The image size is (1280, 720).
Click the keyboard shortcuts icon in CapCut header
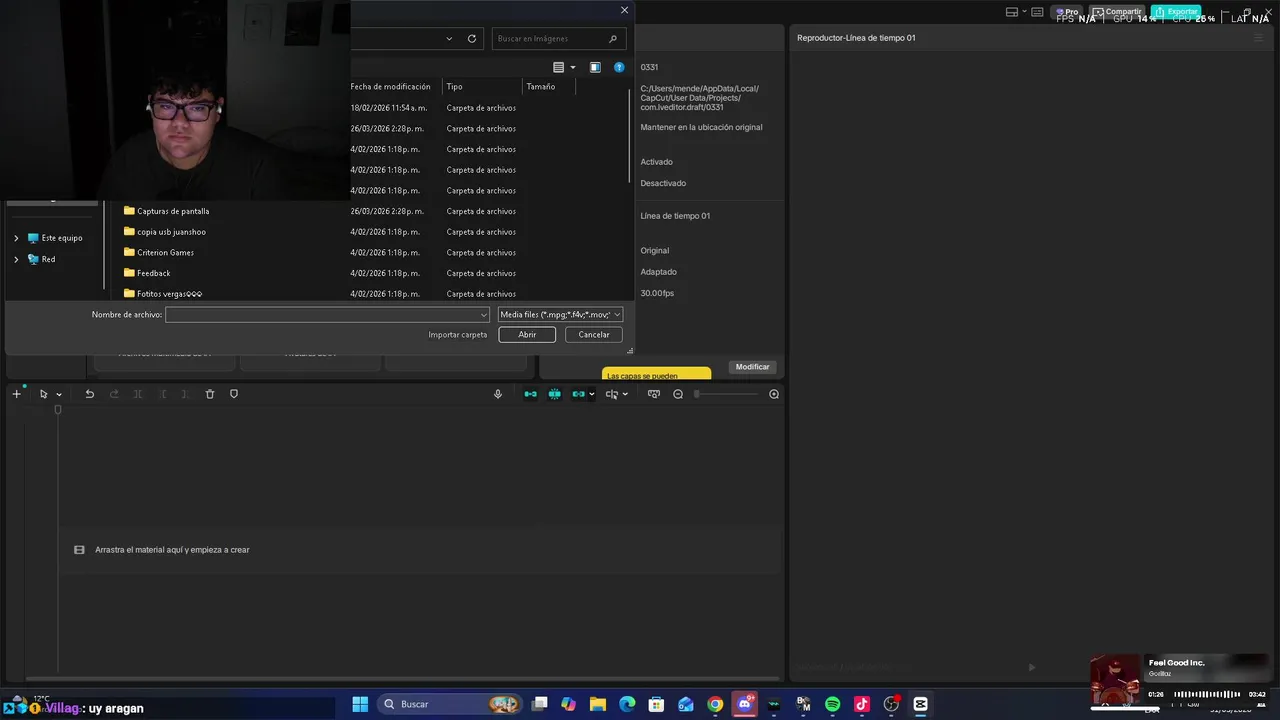click(1037, 12)
